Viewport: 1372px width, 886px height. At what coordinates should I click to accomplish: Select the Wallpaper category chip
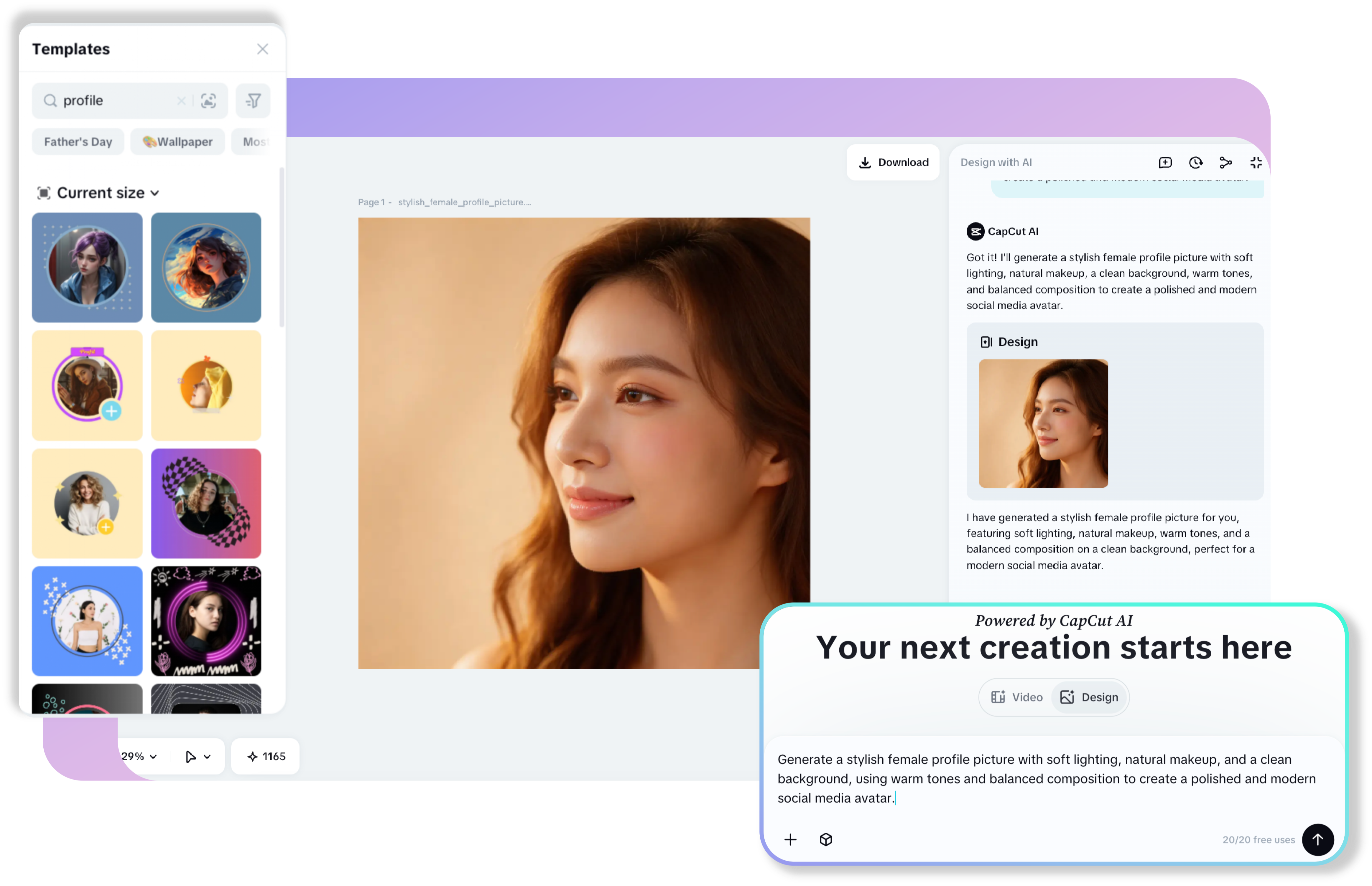click(177, 141)
